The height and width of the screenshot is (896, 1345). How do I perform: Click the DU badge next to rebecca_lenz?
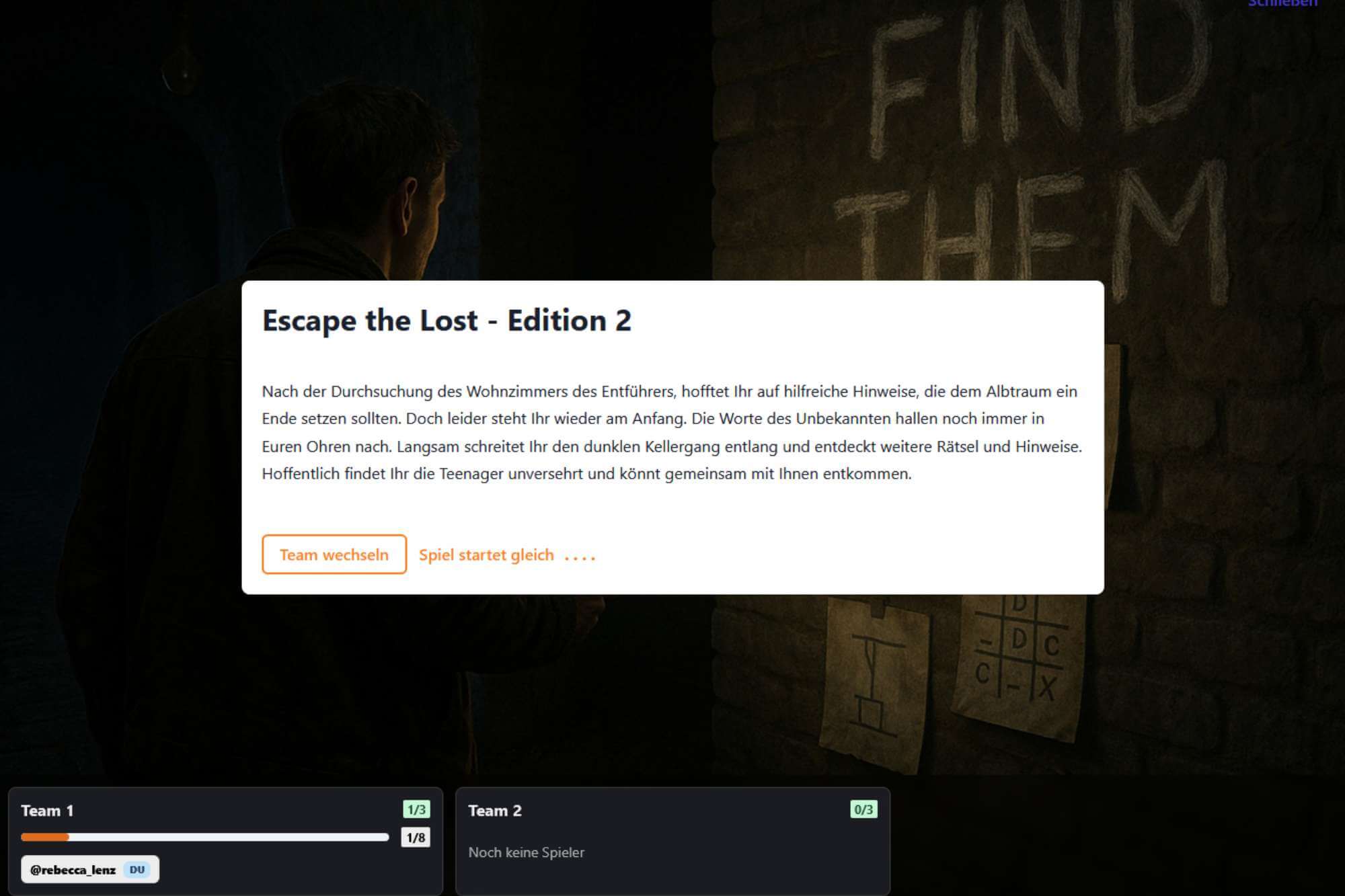[x=137, y=870]
